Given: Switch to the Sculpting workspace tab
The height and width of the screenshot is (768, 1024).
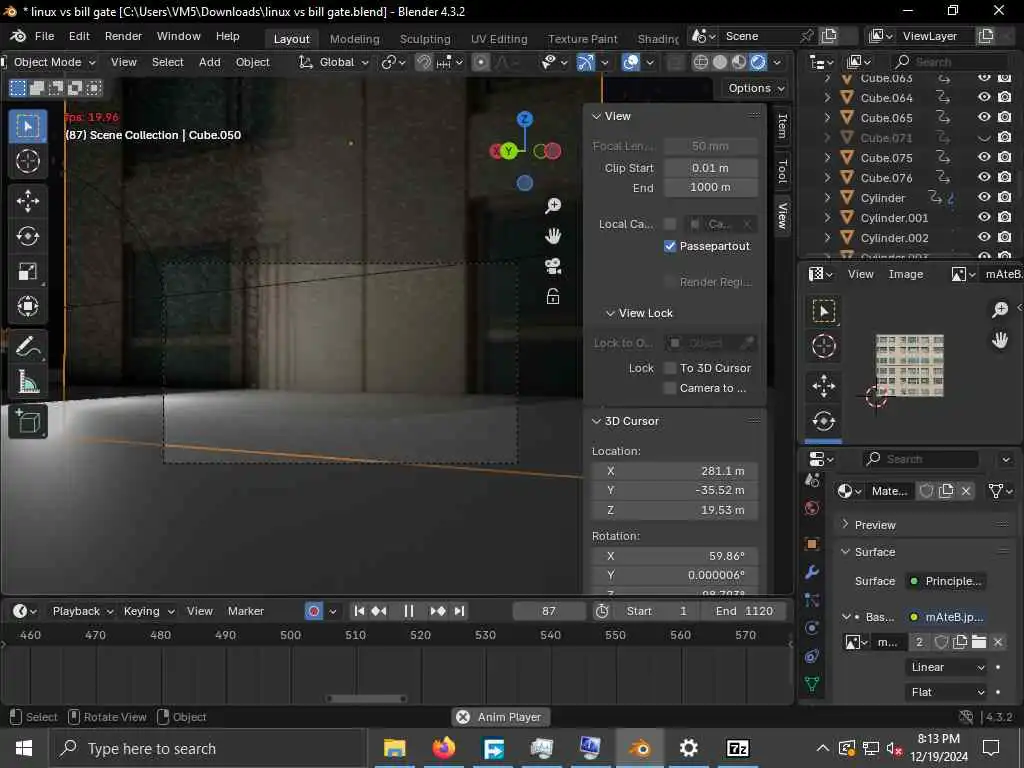Looking at the screenshot, I should (425, 39).
